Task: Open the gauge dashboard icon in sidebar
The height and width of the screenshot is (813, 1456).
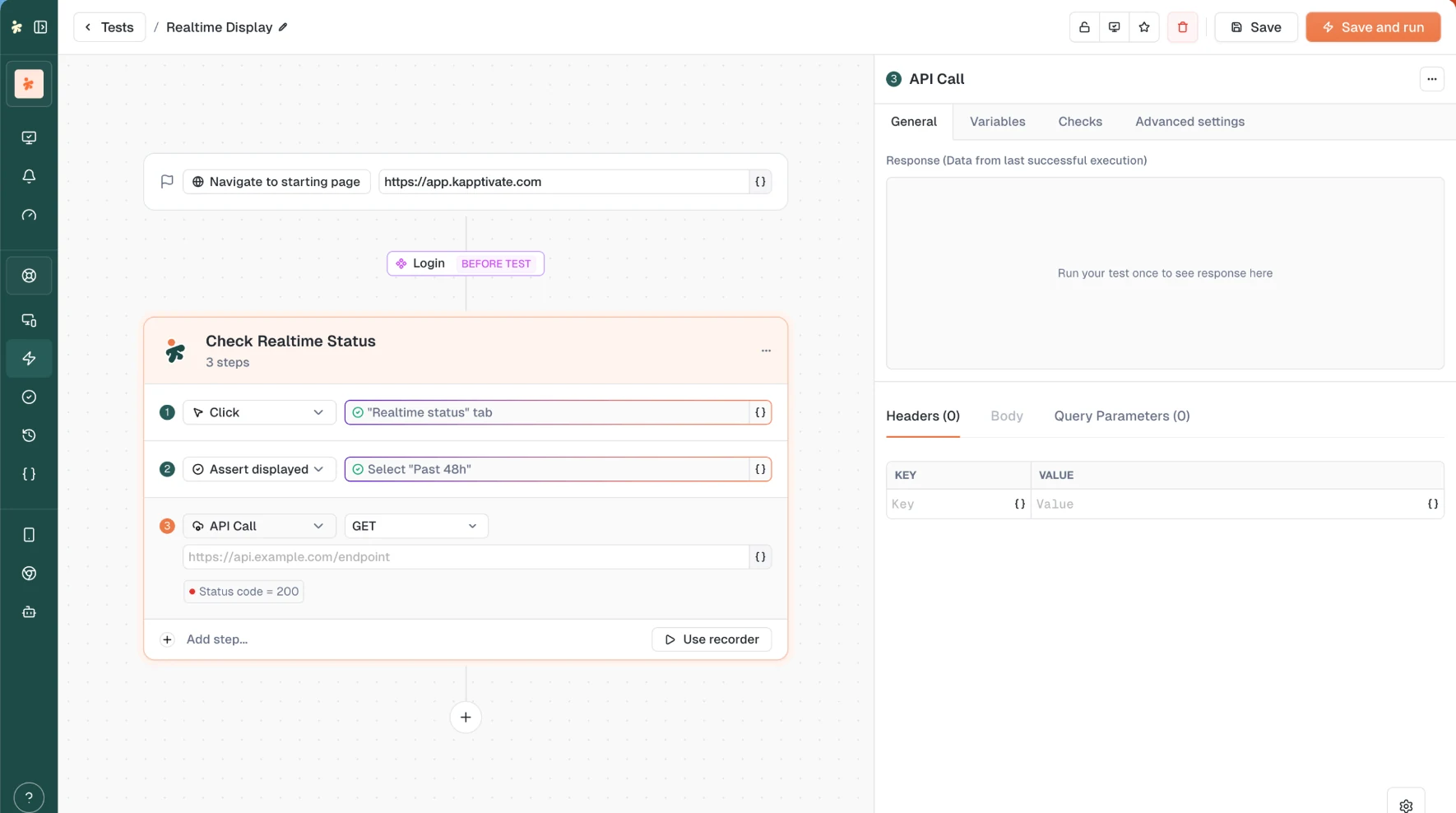Action: [29, 215]
